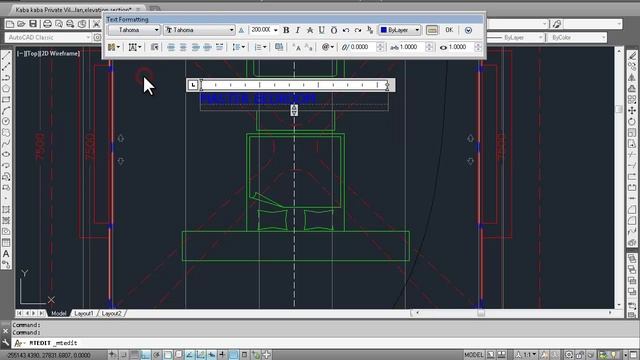Center paragraph text
This screenshot has height=360, width=640.
click(183, 47)
